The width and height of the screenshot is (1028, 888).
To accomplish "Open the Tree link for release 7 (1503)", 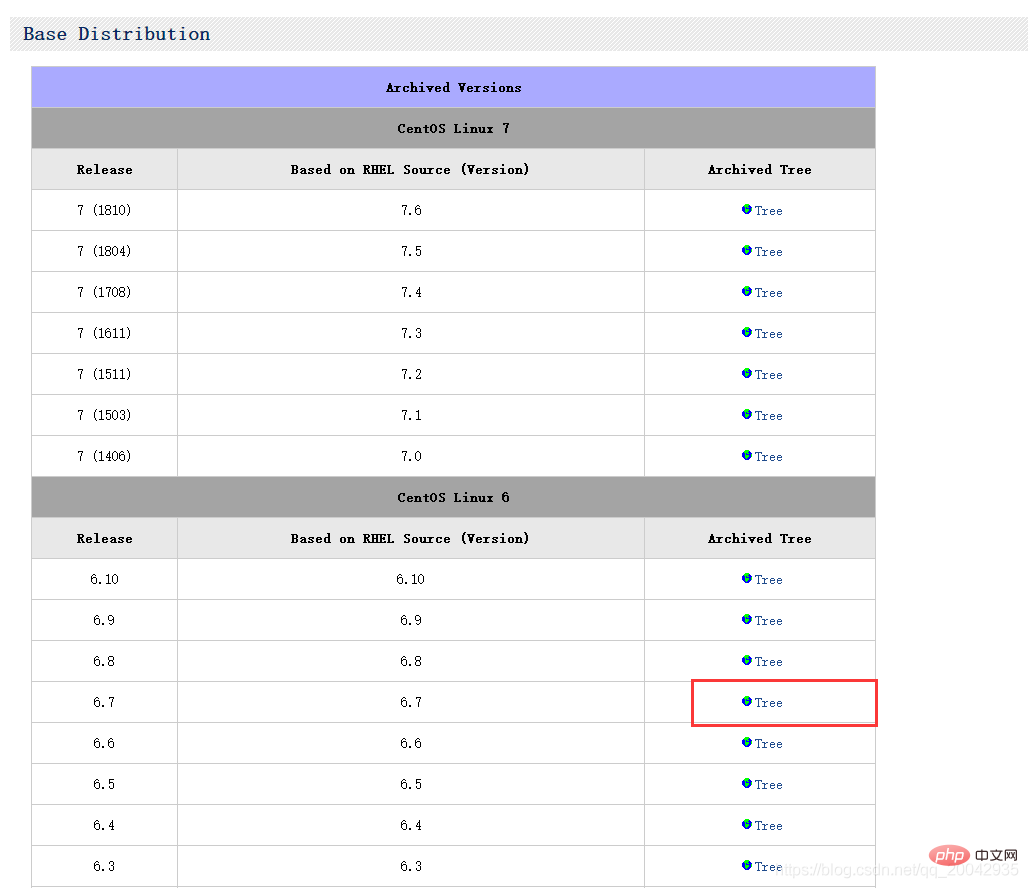I will [x=768, y=416].
